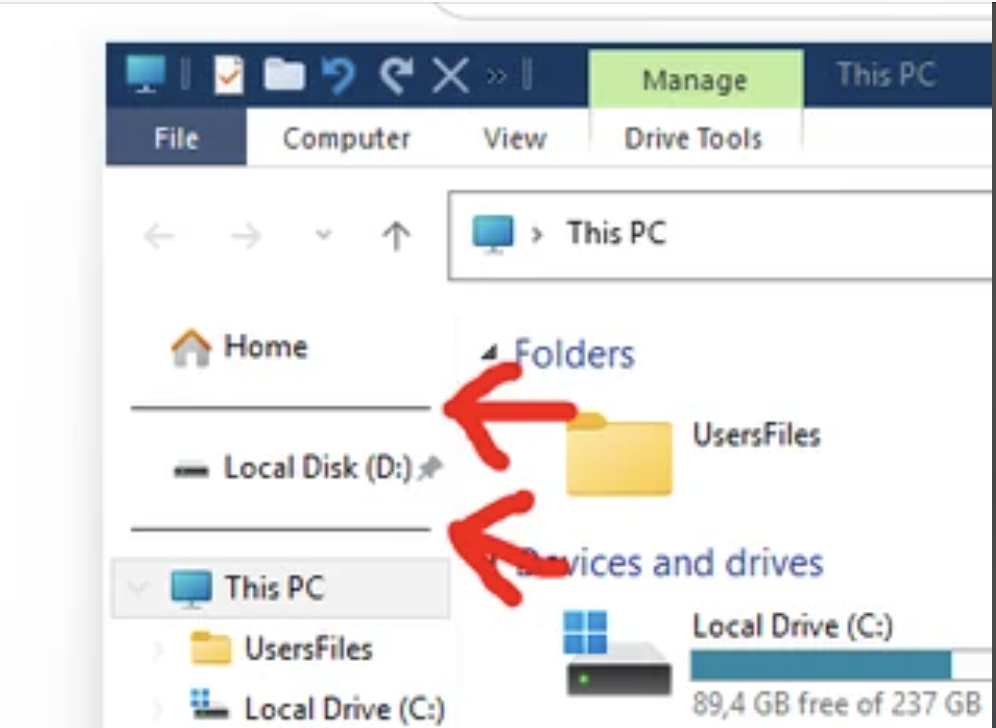
Task: Open the File menu
Action: point(176,138)
